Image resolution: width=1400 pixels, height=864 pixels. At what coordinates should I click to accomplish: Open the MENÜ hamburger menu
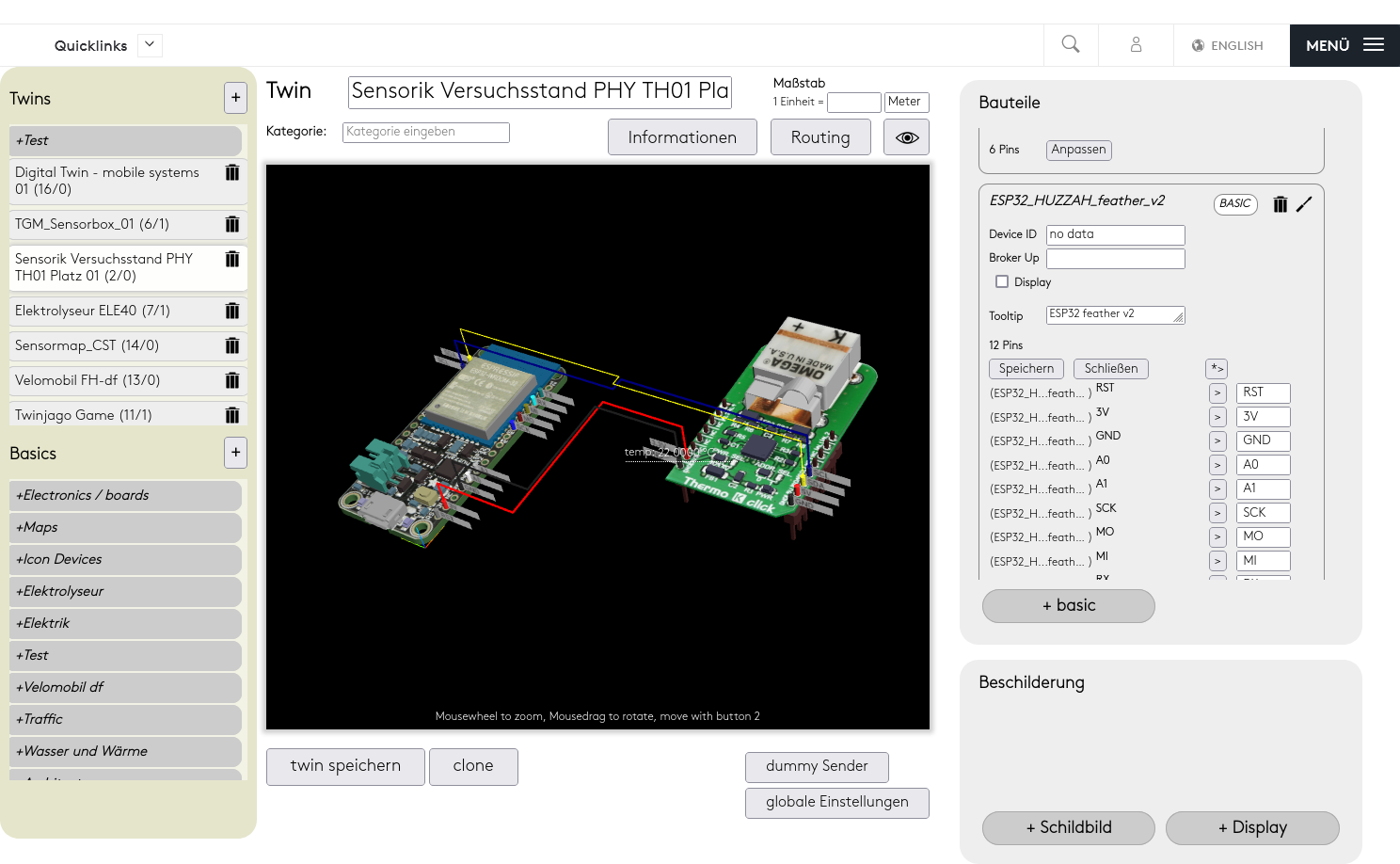[1344, 45]
